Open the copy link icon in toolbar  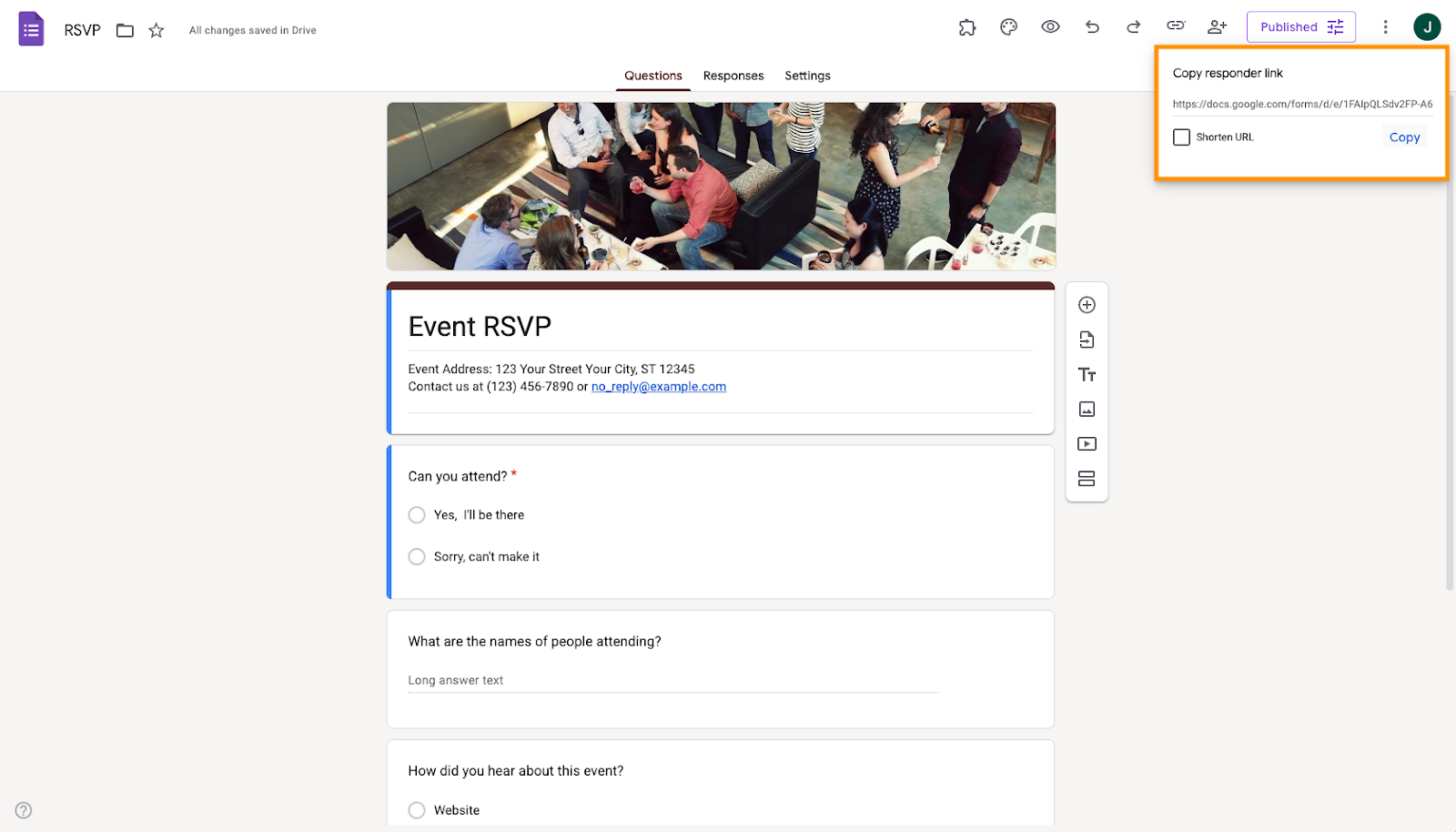1175,27
